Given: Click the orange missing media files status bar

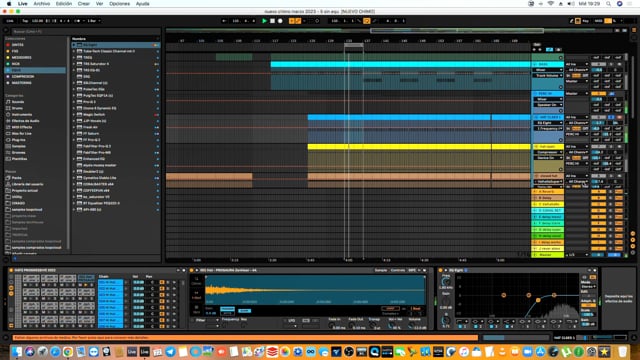Looking at the screenshot, I should point(245,338).
